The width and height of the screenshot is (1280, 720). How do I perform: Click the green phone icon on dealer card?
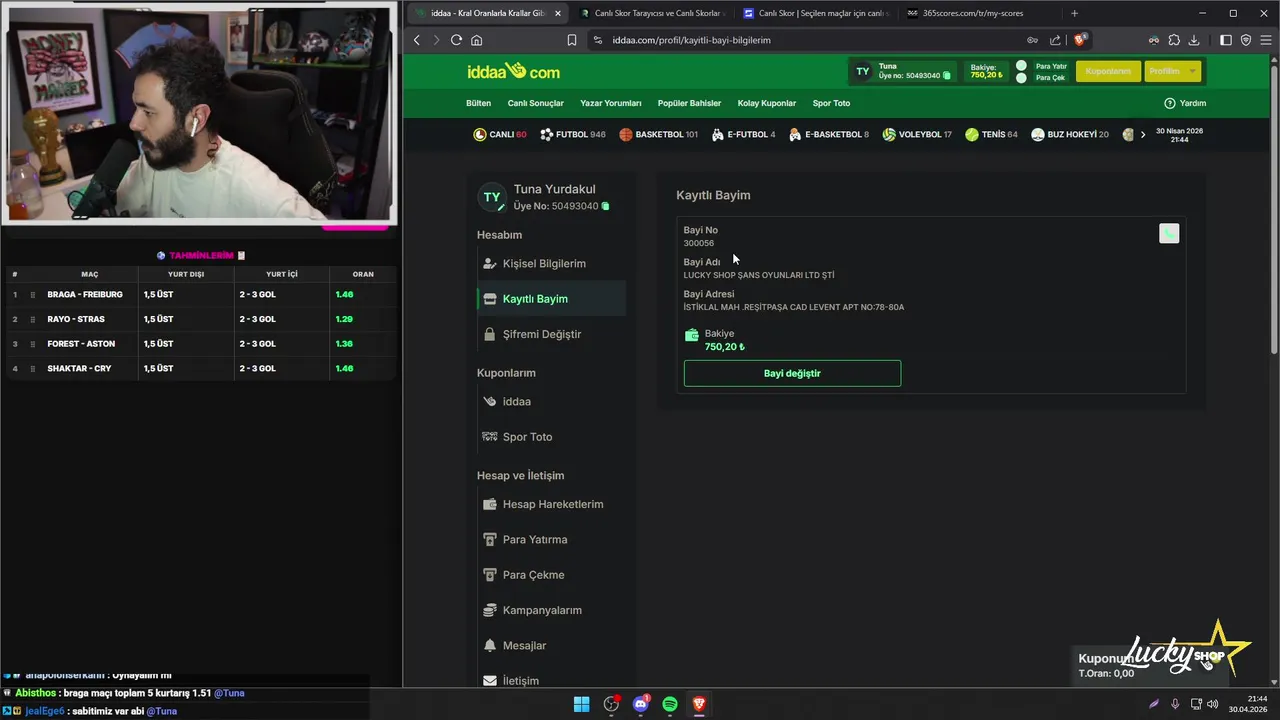point(1169,234)
